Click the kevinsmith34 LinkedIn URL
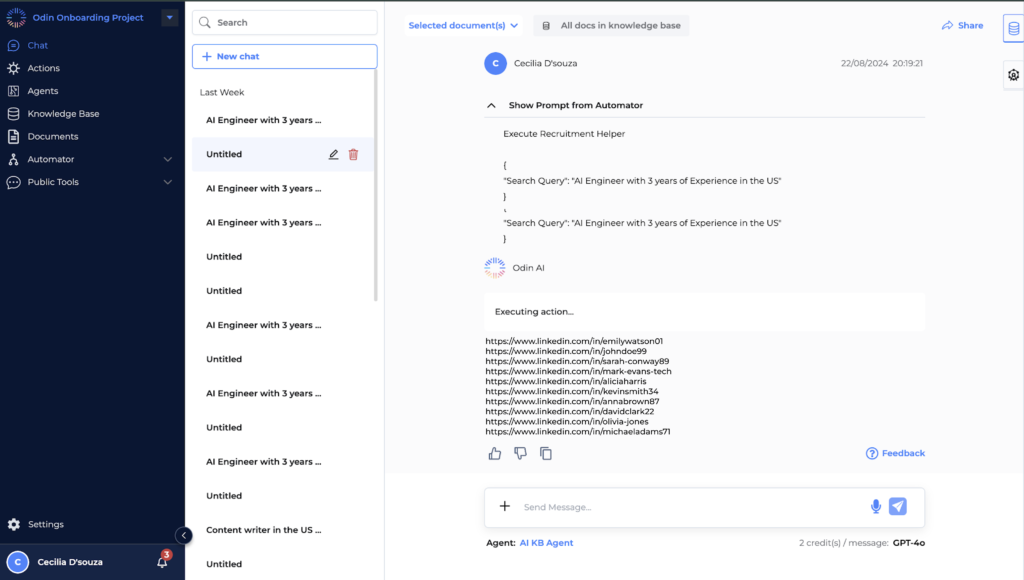Screen dimensions: 1024x580 pos(572,391)
